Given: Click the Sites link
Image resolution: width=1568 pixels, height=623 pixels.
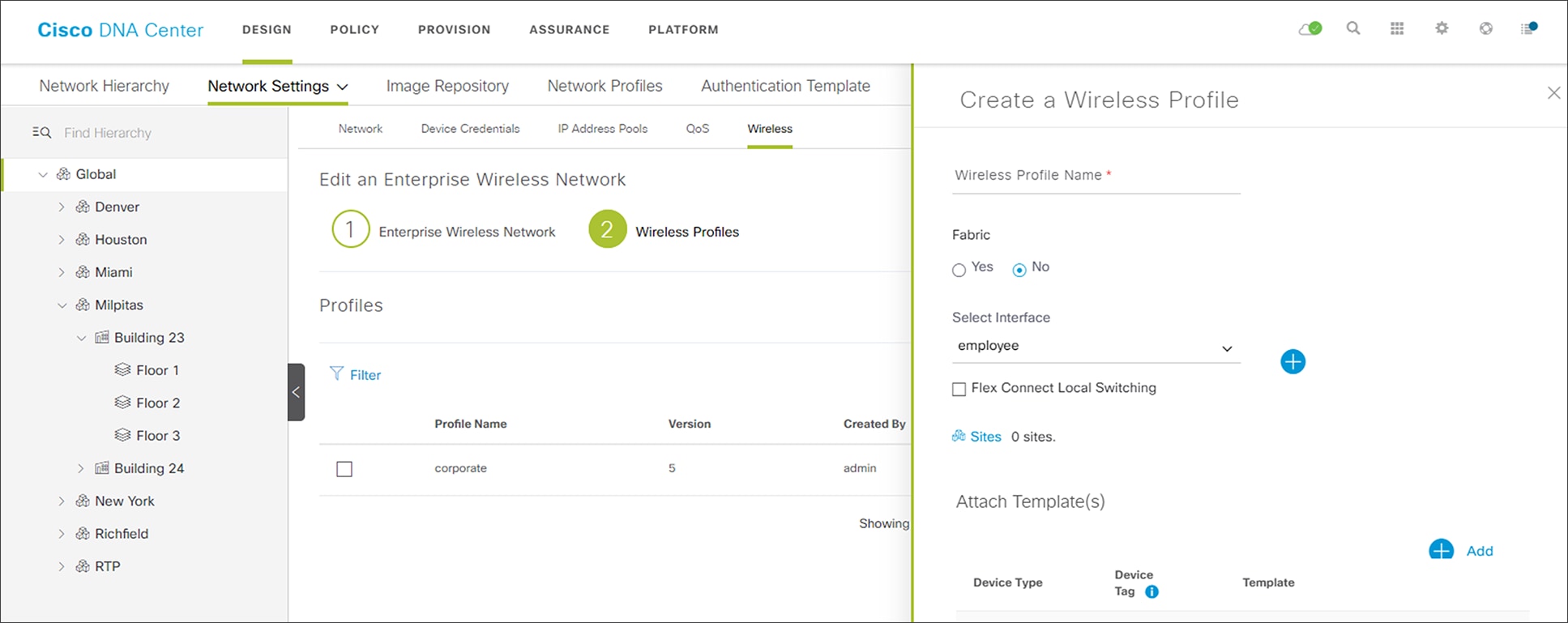Looking at the screenshot, I should pyautogui.click(x=985, y=437).
